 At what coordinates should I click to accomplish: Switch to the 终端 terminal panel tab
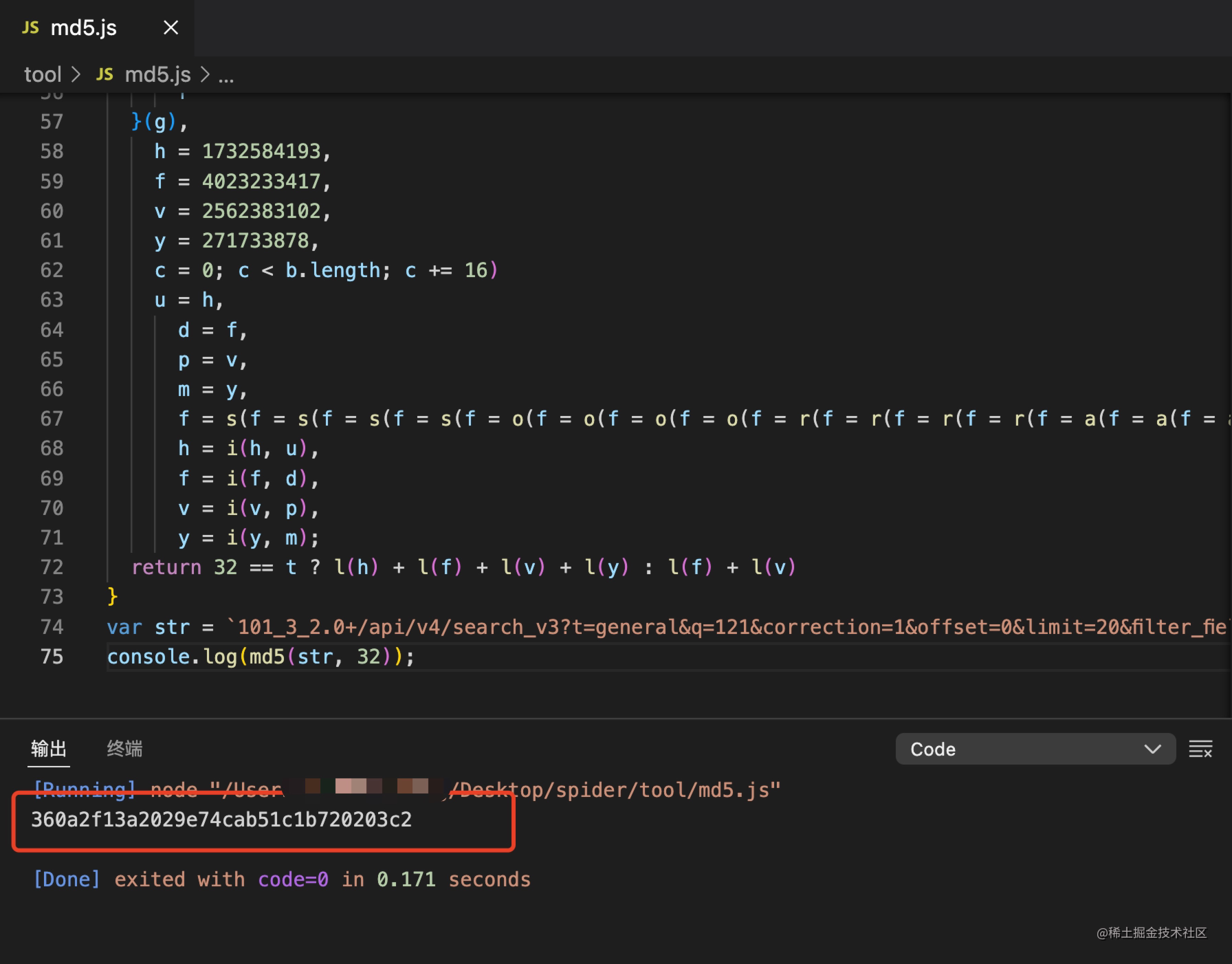tap(124, 748)
